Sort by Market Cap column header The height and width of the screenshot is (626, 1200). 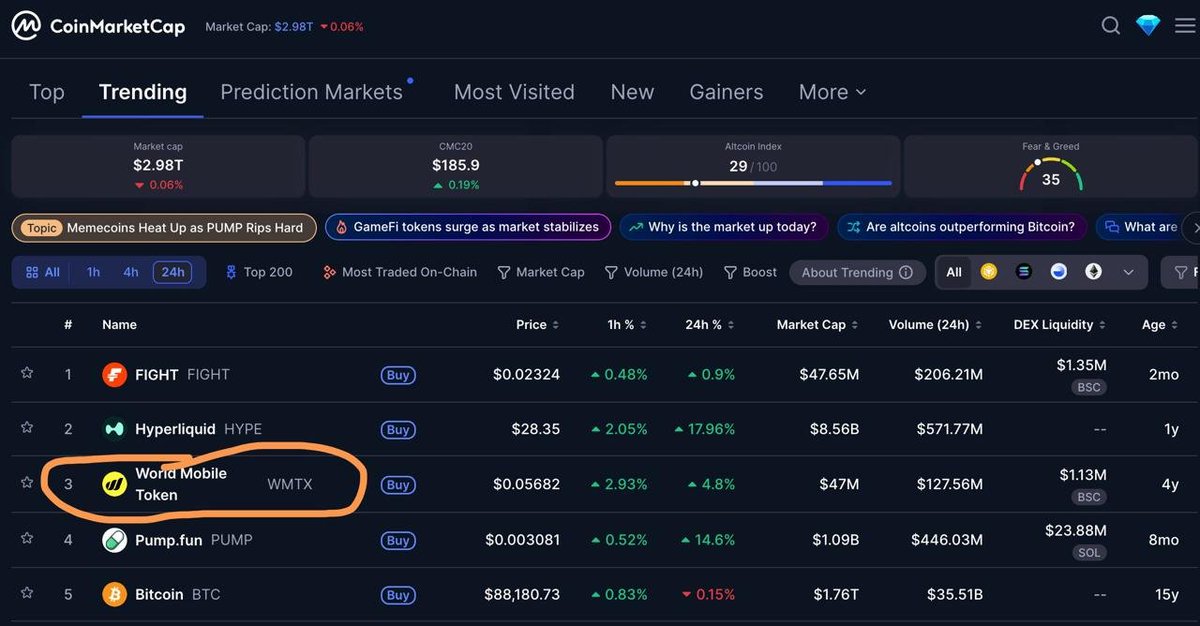818,325
